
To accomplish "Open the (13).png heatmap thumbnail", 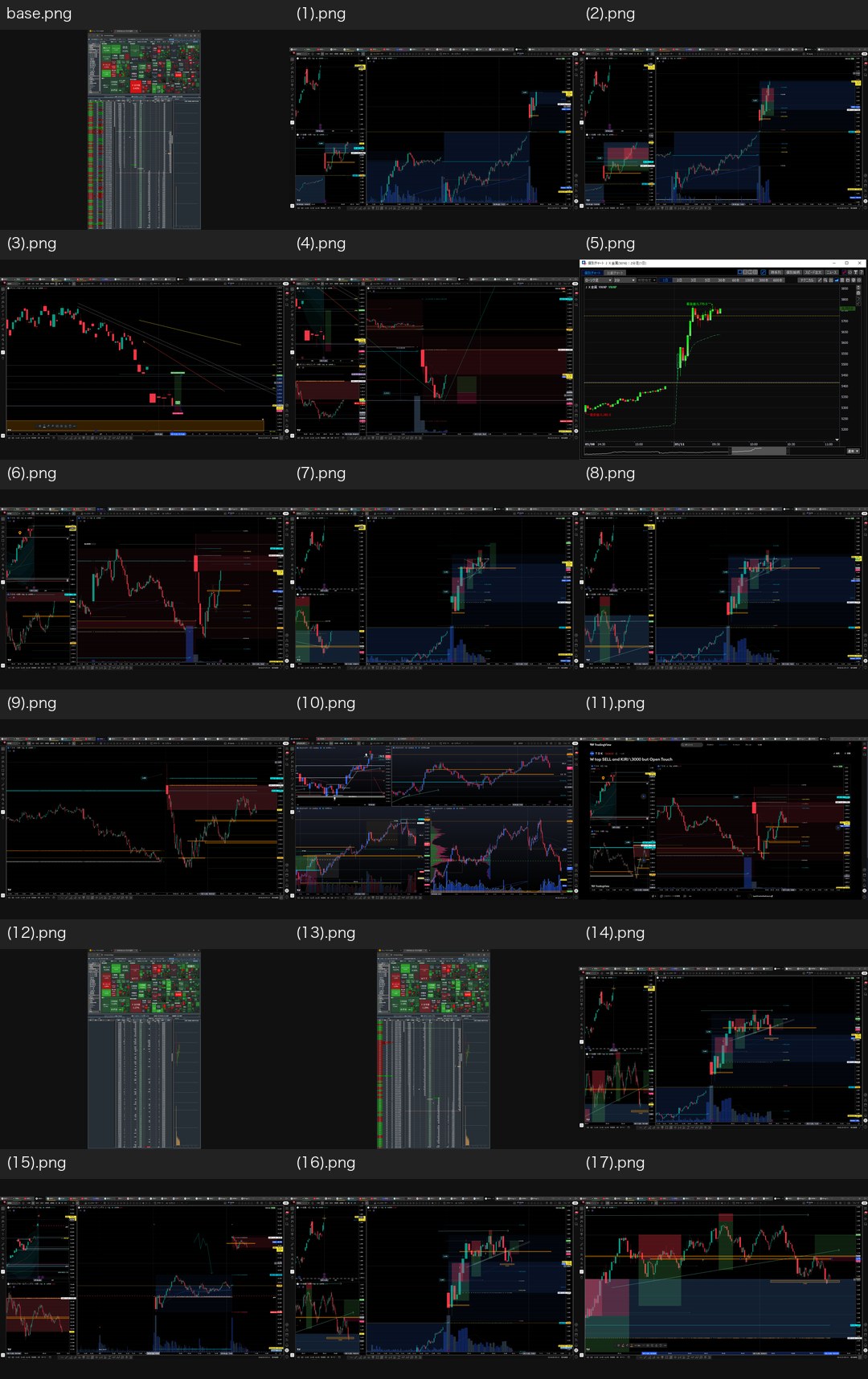I will pyautogui.click(x=433, y=1050).
